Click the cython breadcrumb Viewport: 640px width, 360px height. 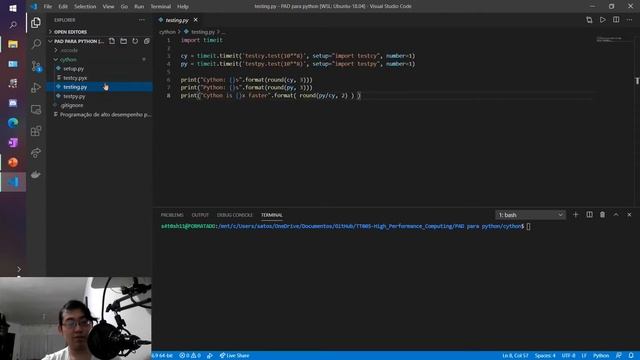point(167,32)
